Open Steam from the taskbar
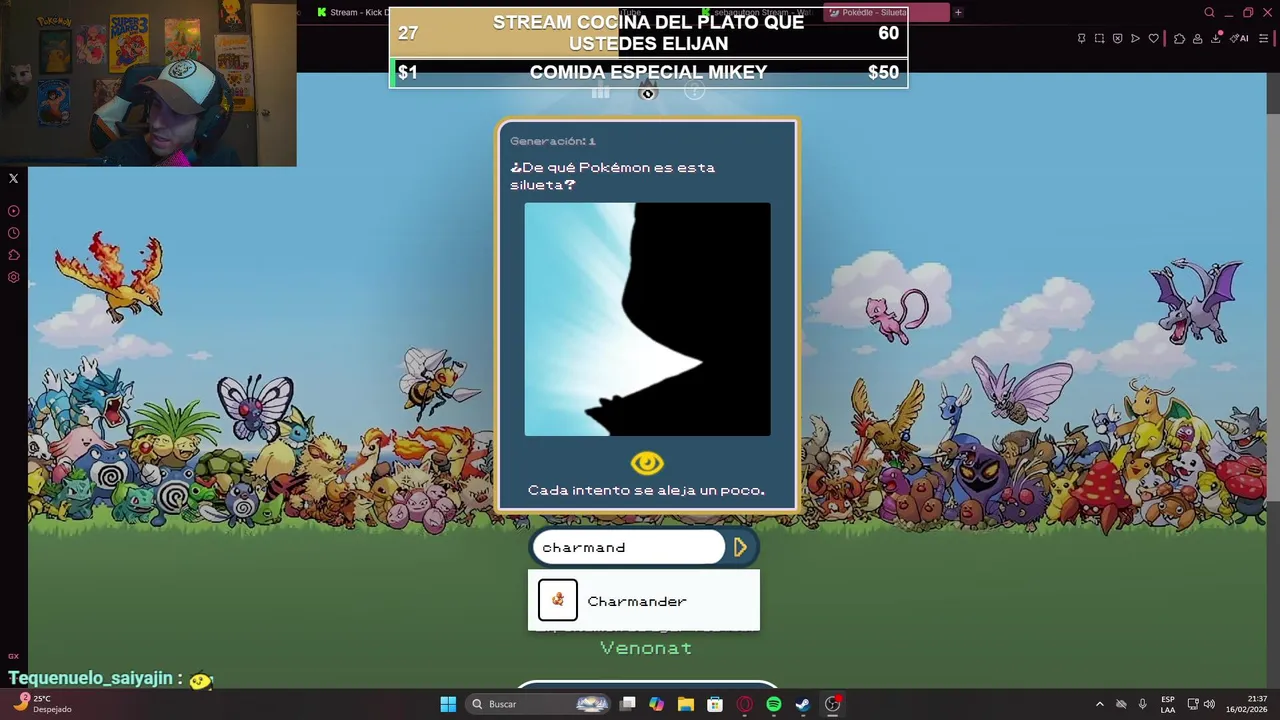The image size is (1280, 720). click(x=802, y=704)
